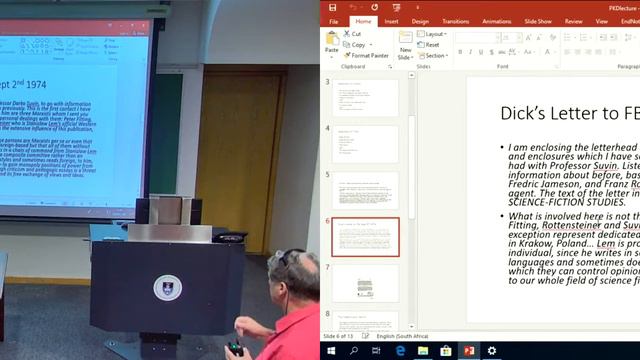
Task: Expand the Paste options arrow
Action: [x=332, y=57]
